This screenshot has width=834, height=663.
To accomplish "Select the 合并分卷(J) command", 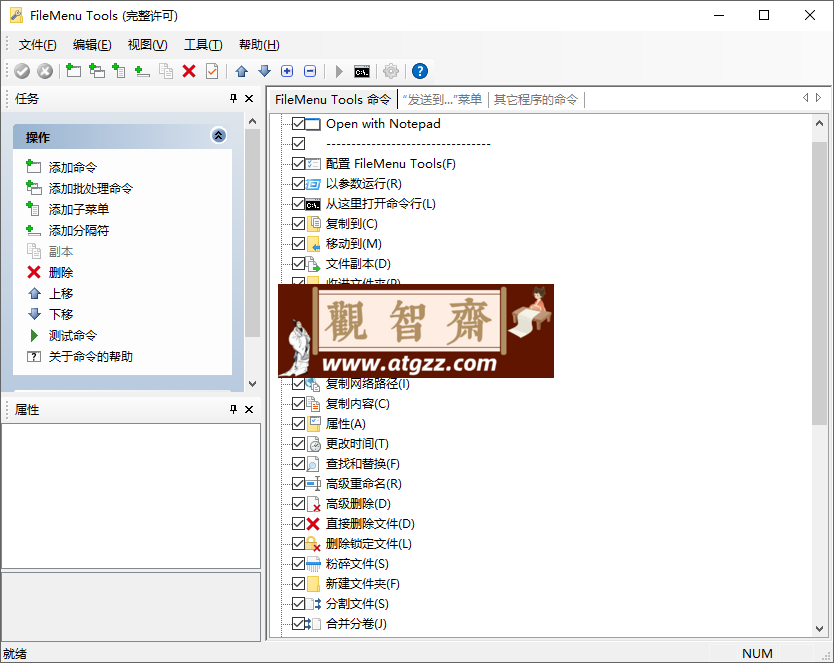I will tap(356, 624).
